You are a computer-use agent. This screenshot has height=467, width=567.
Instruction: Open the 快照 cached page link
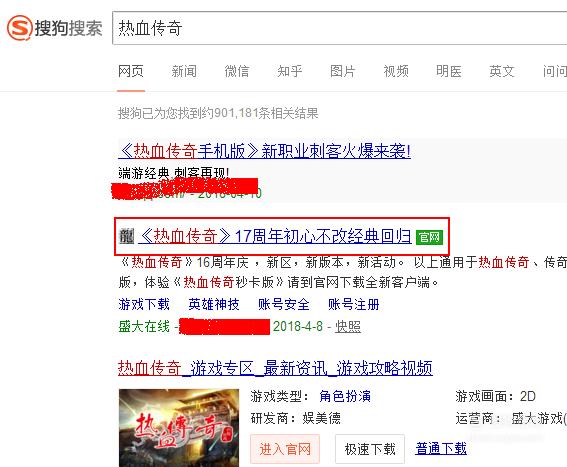[348, 327]
